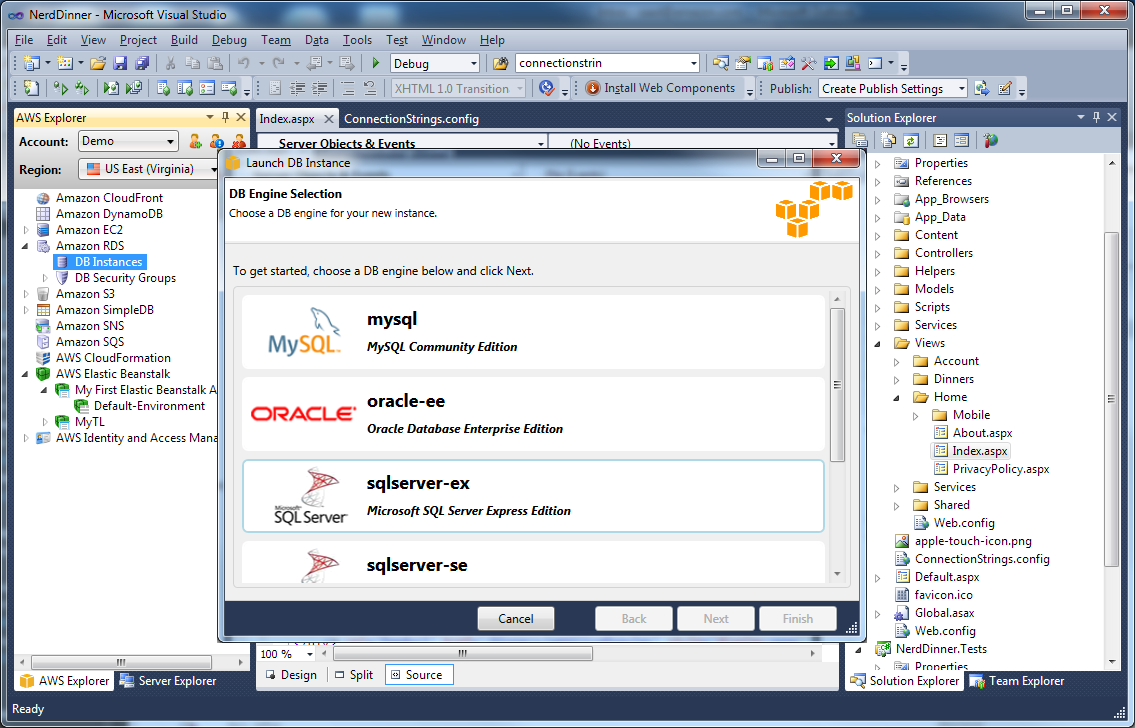Refresh the Solution Explorer
1135x728 pixels.
point(911,141)
